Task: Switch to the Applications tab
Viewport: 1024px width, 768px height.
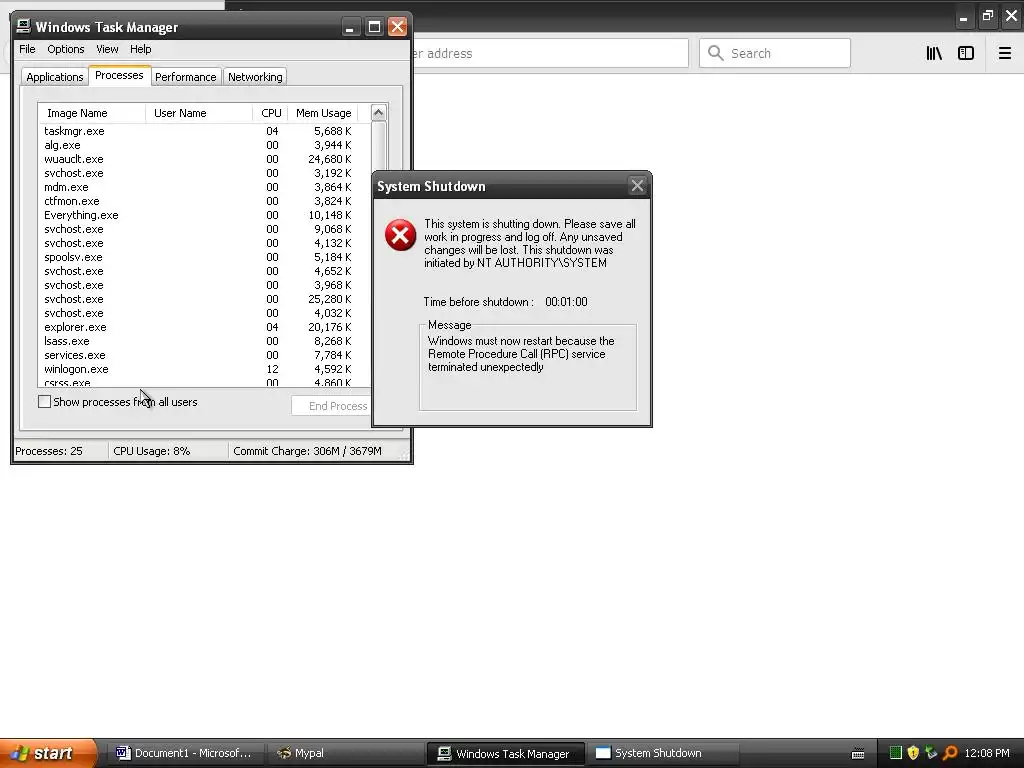Action: coord(55,77)
